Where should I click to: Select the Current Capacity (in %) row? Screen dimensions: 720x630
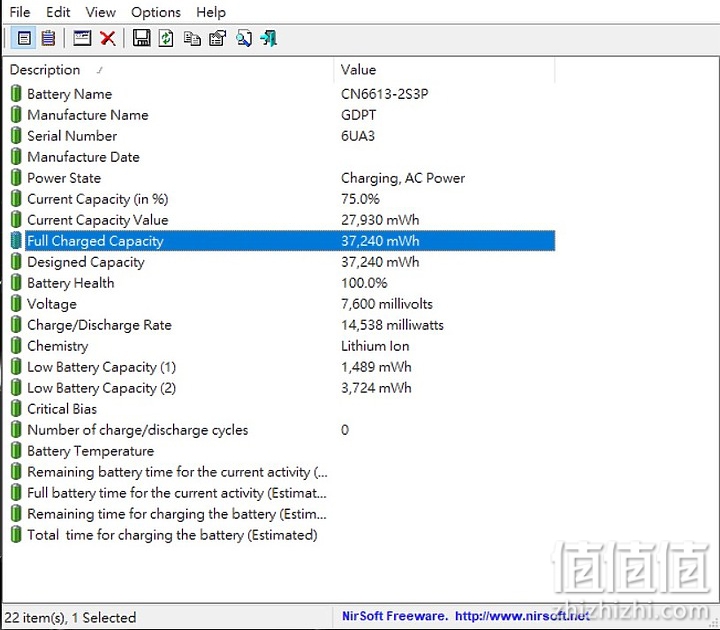283,199
